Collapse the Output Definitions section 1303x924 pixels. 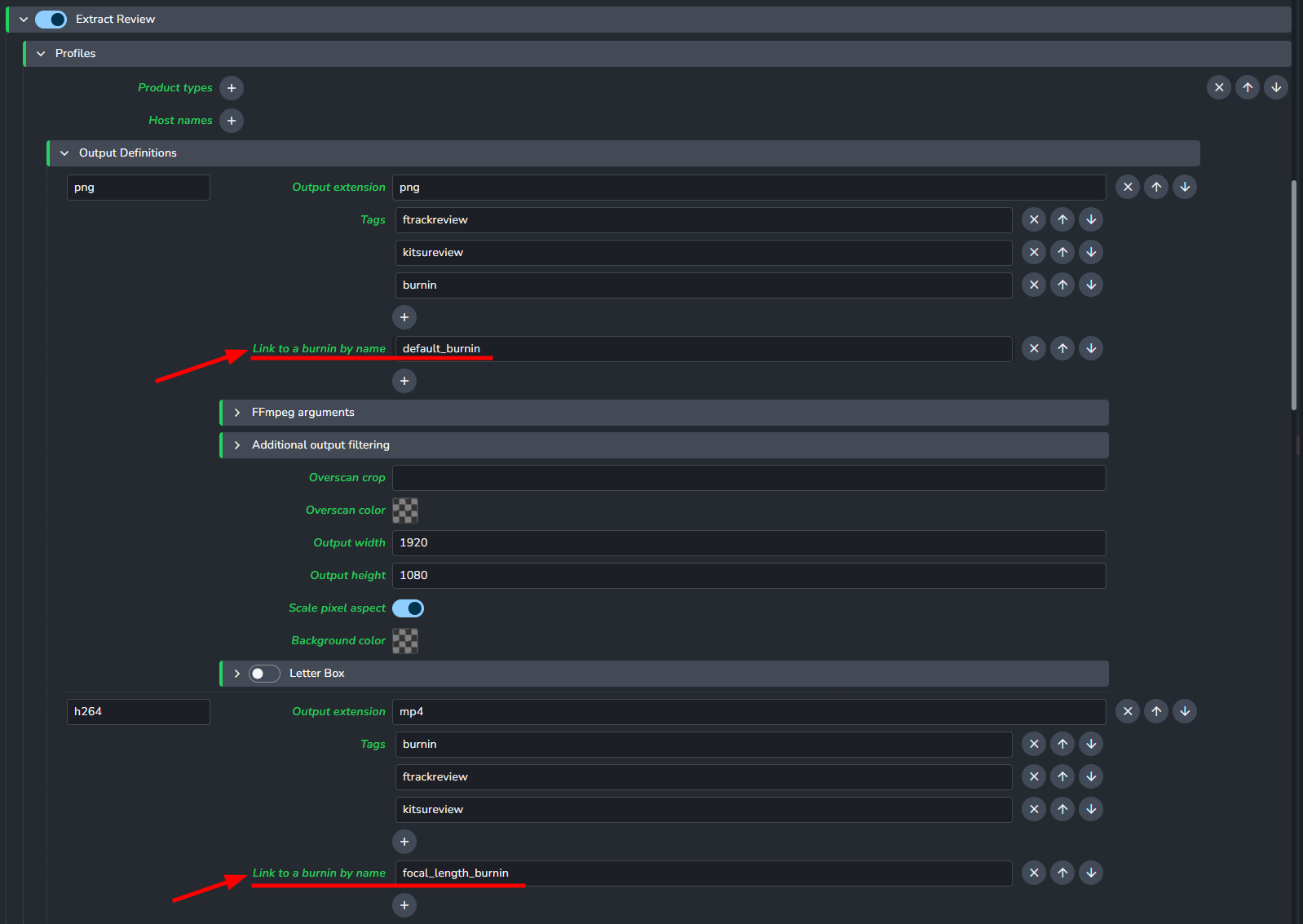coord(64,153)
